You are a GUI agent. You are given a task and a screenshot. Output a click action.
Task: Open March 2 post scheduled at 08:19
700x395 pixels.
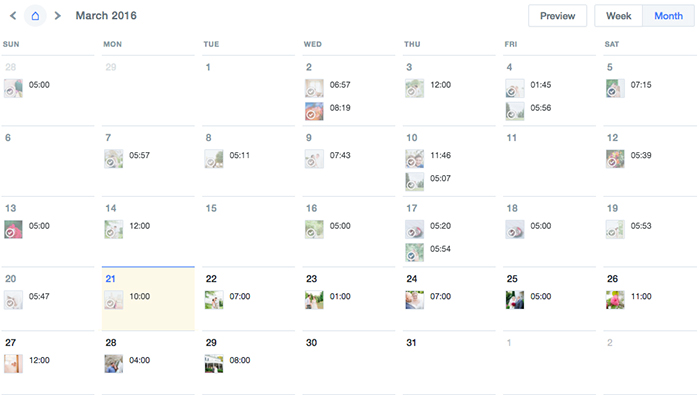[x=328, y=111]
